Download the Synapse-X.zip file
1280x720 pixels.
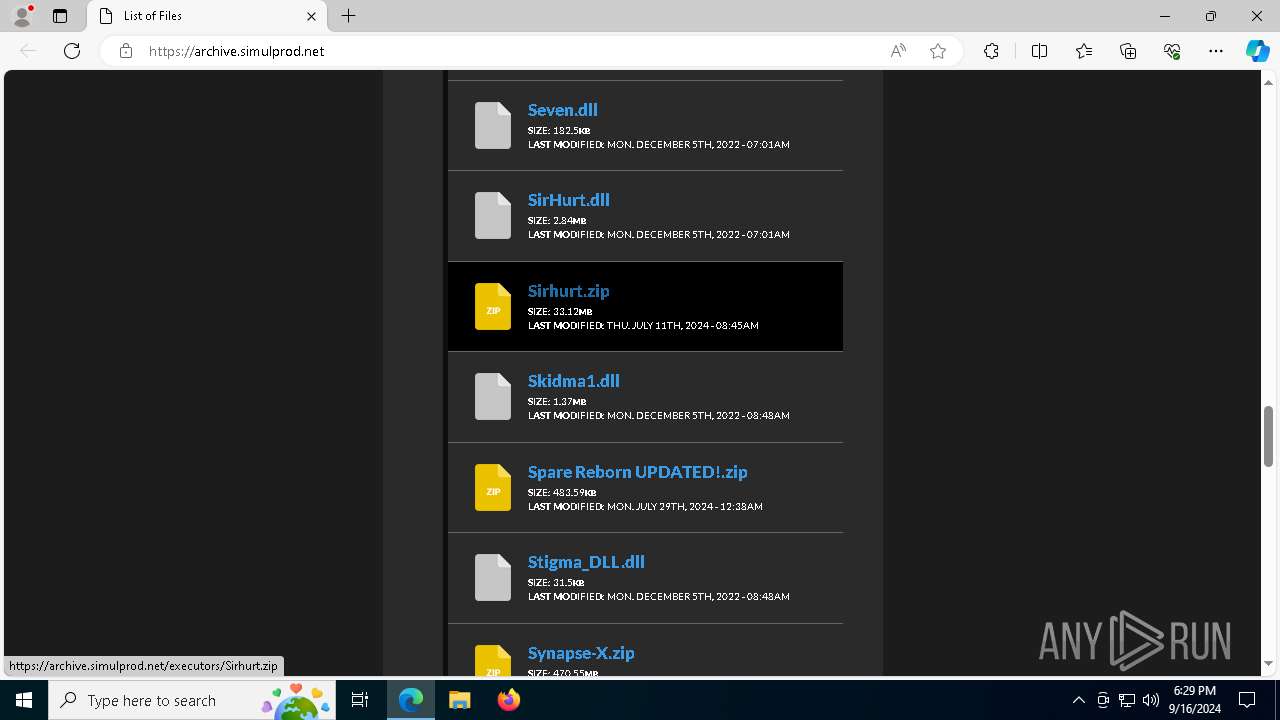pos(581,653)
